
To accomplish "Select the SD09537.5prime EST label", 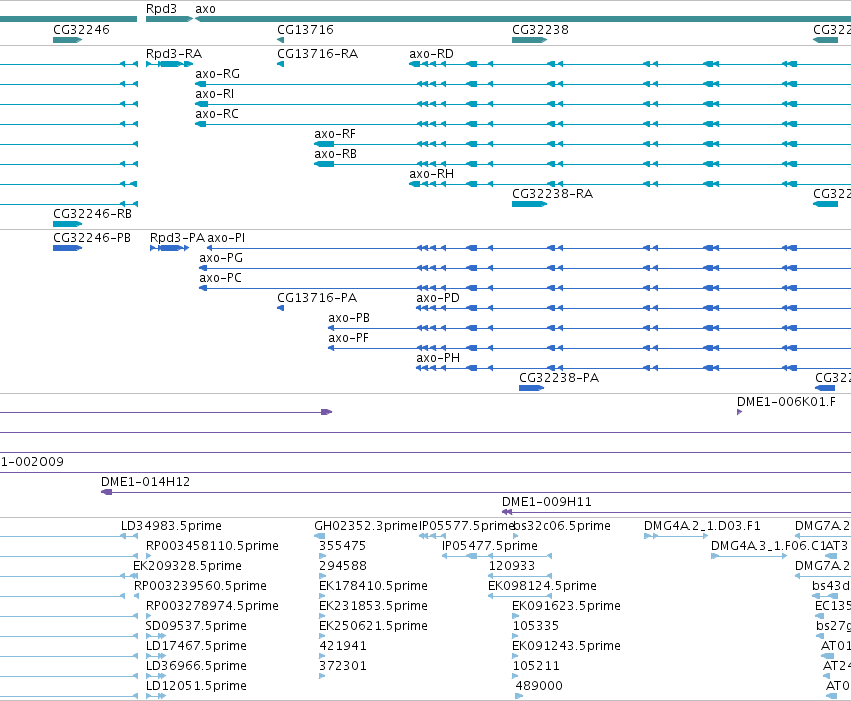I will (196, 626).
